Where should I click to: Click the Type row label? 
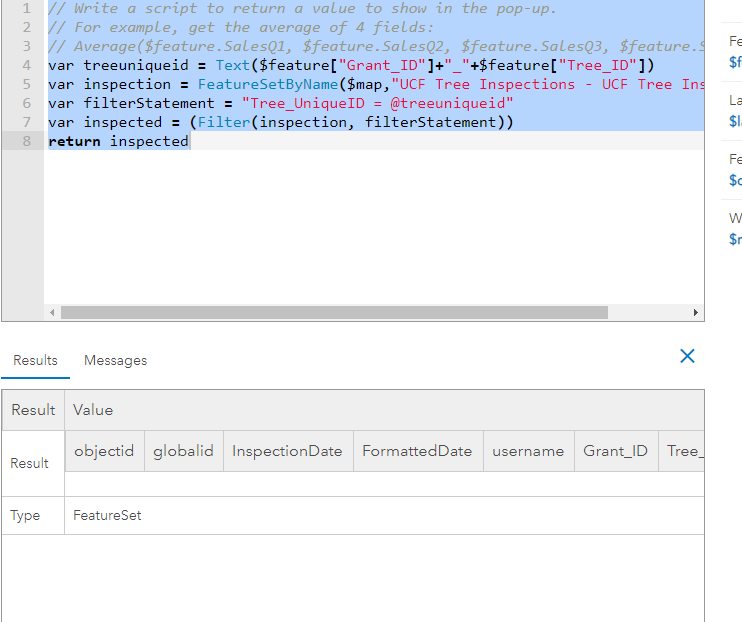tap(25, 515)
